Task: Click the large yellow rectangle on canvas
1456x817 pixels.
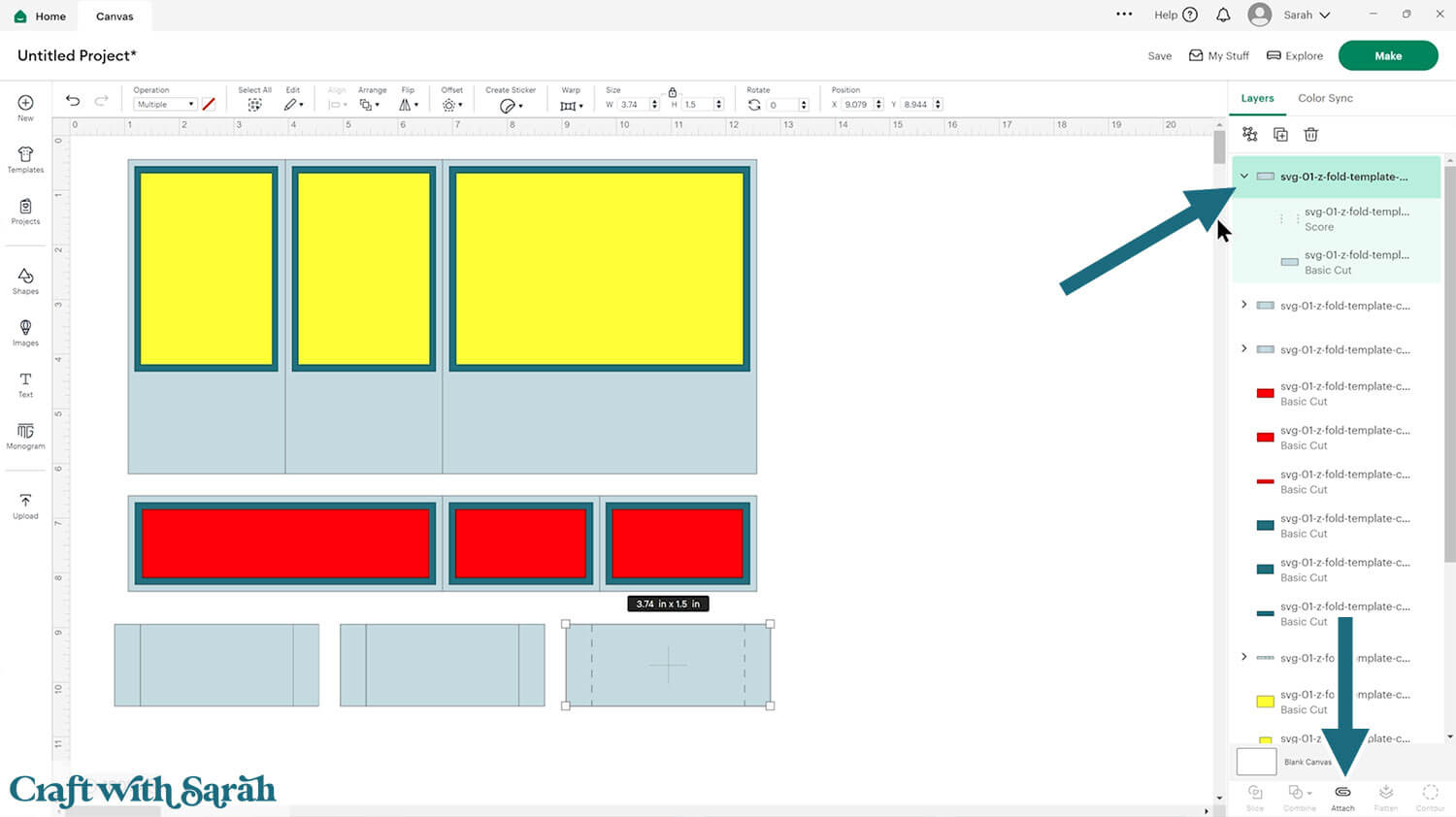Action: tap(599, 269)
